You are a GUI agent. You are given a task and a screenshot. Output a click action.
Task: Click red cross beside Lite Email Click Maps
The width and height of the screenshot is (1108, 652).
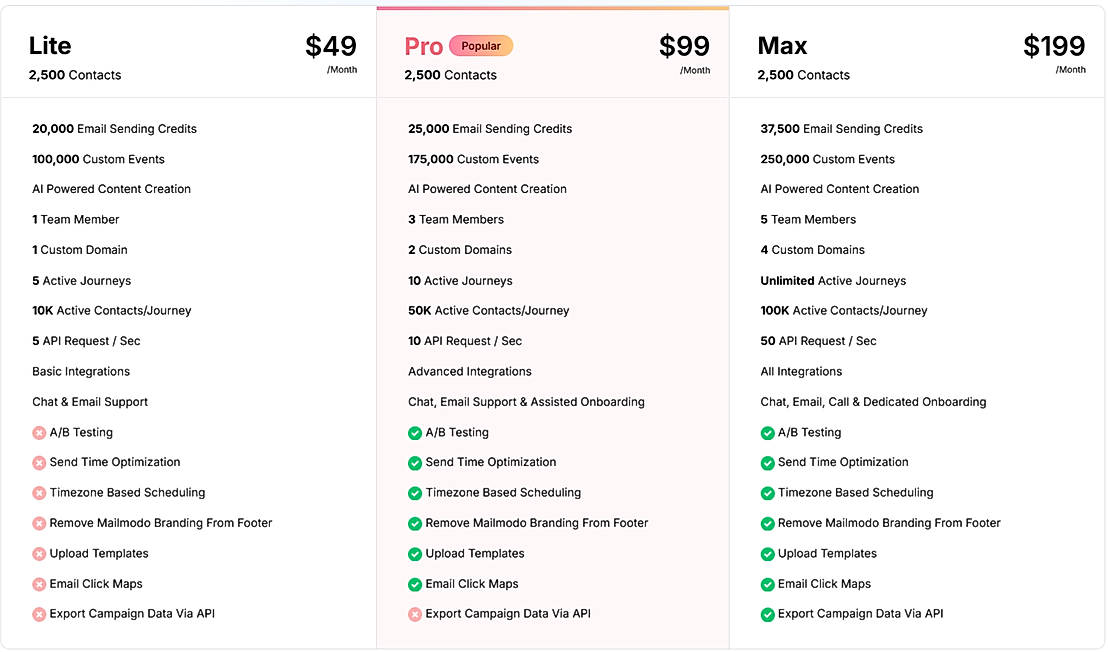(39, 584)
